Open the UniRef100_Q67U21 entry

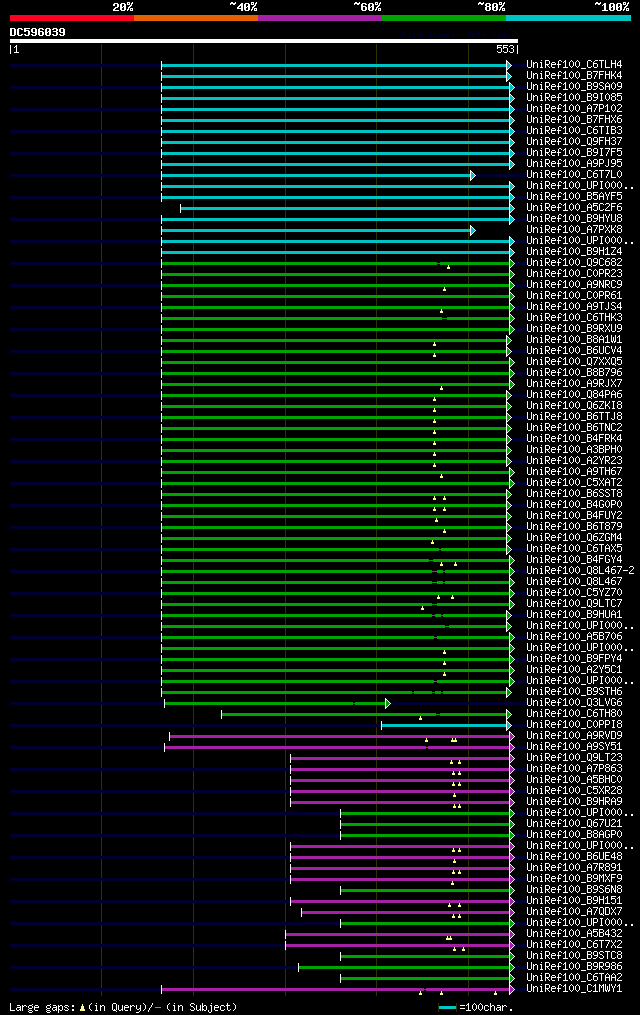point(574,824)
